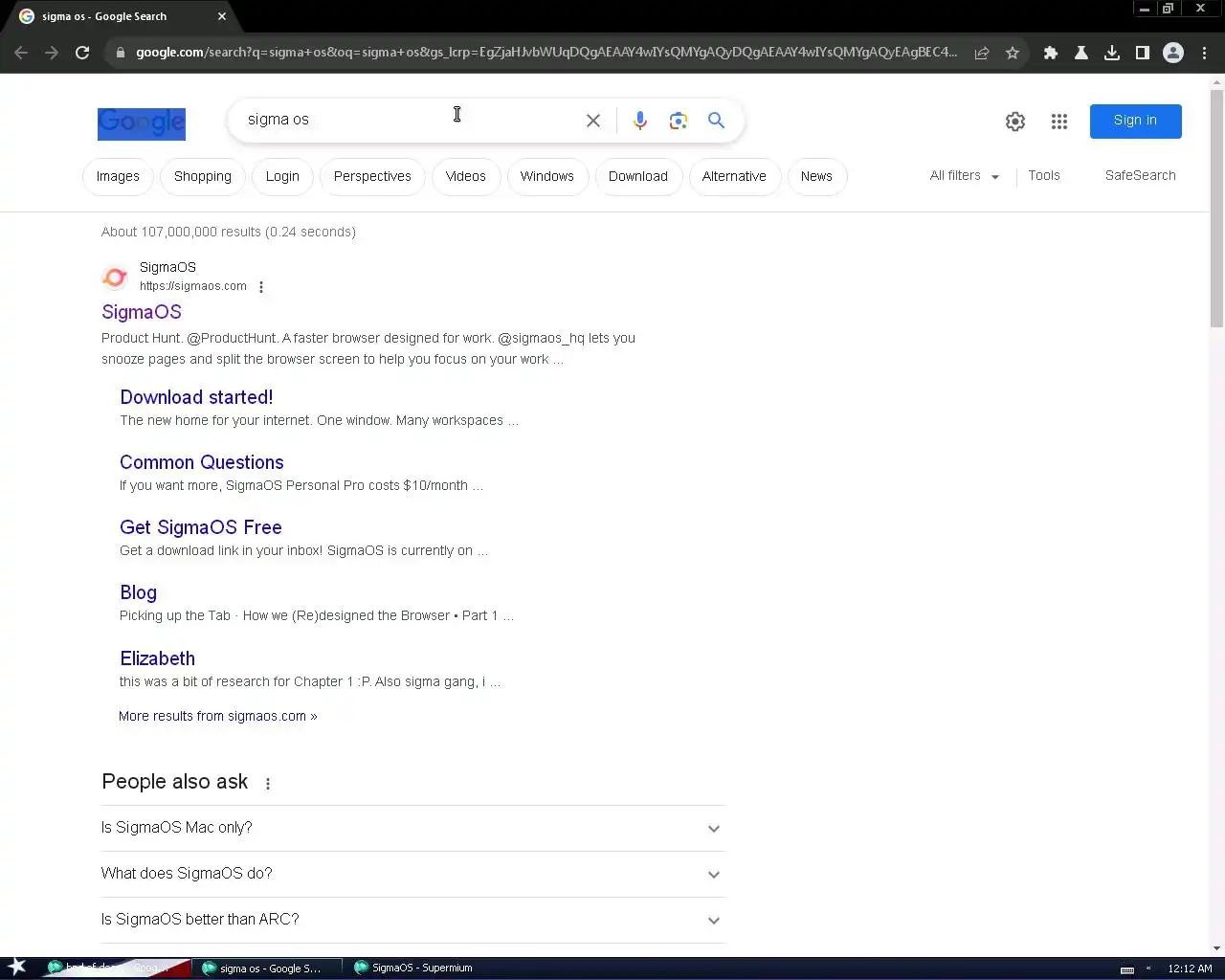Switch to SigmaOS - Supermium taskbar window
The image size is (1225, 980).
tap(418, 969)
